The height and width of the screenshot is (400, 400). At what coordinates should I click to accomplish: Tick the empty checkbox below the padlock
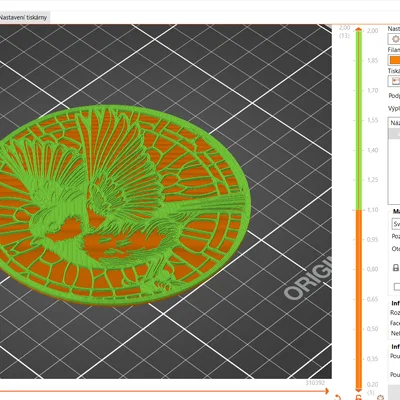396,287
